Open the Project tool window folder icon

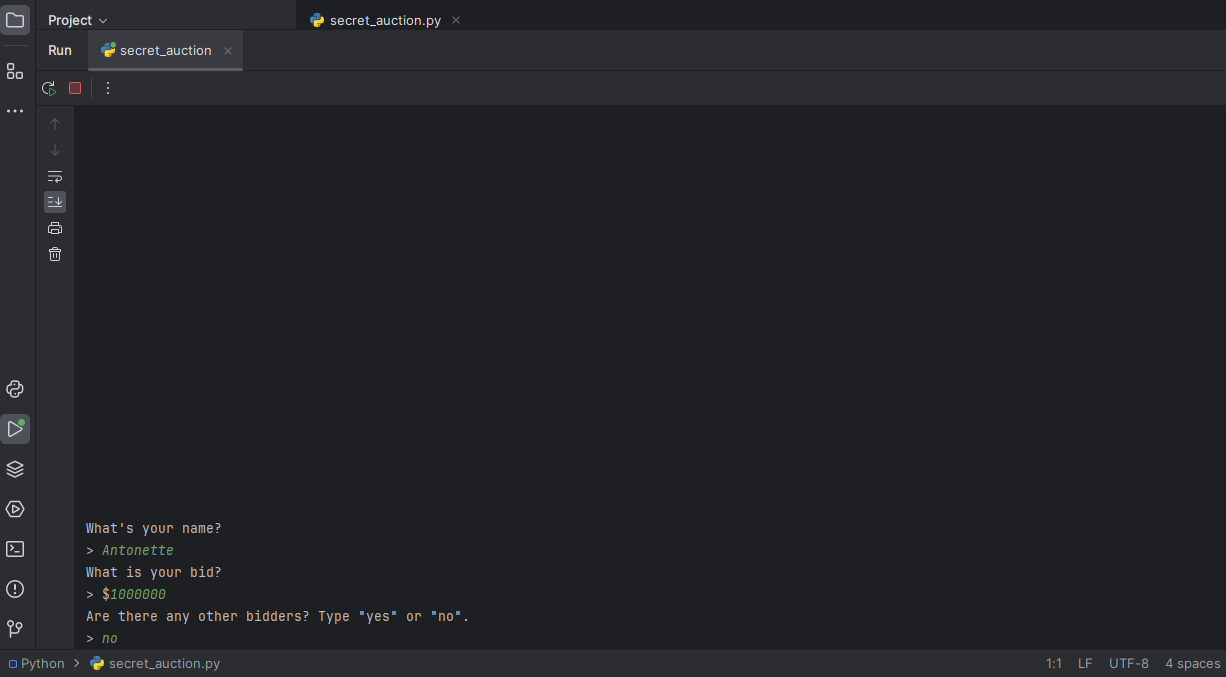coord(15,20)
